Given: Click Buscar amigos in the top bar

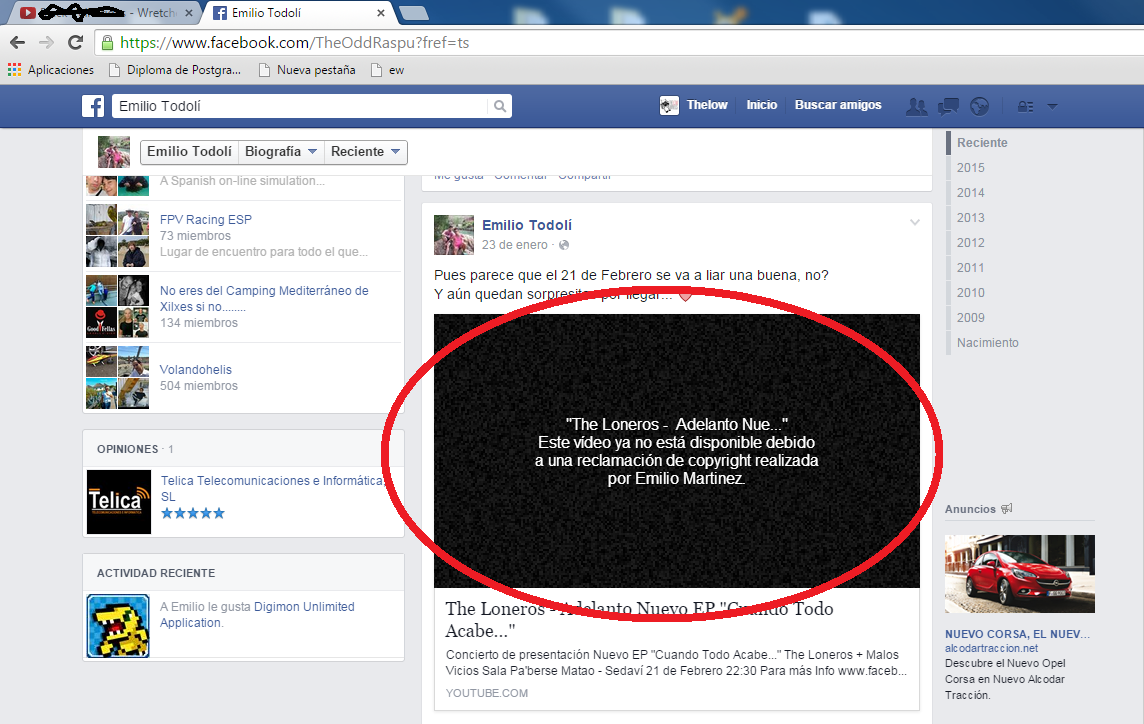Looking at the screenshot, I should click(838, 105).
